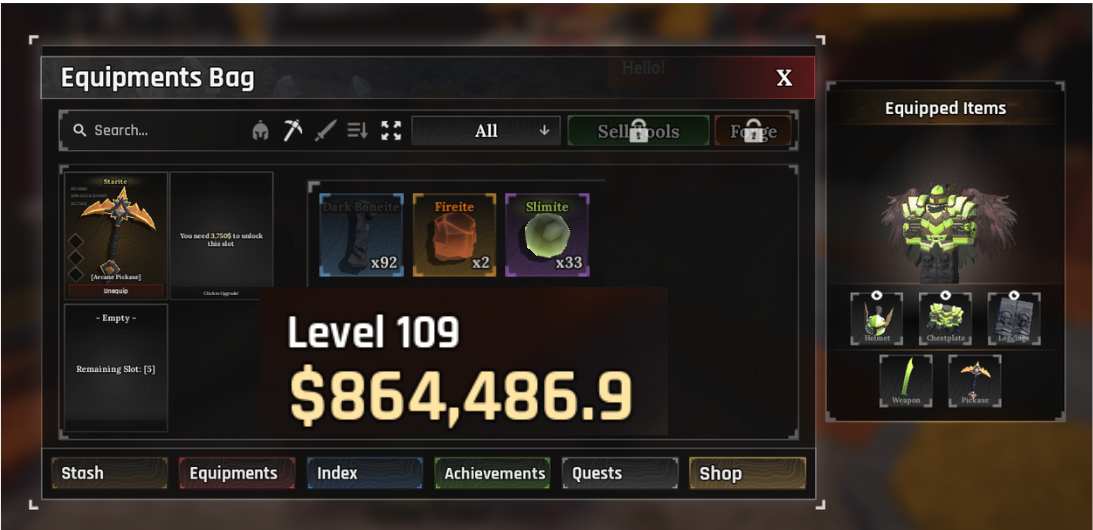Select the Fireite ore item
The height and width of the screenshot is (530, 1093).
tap(454, 236)
